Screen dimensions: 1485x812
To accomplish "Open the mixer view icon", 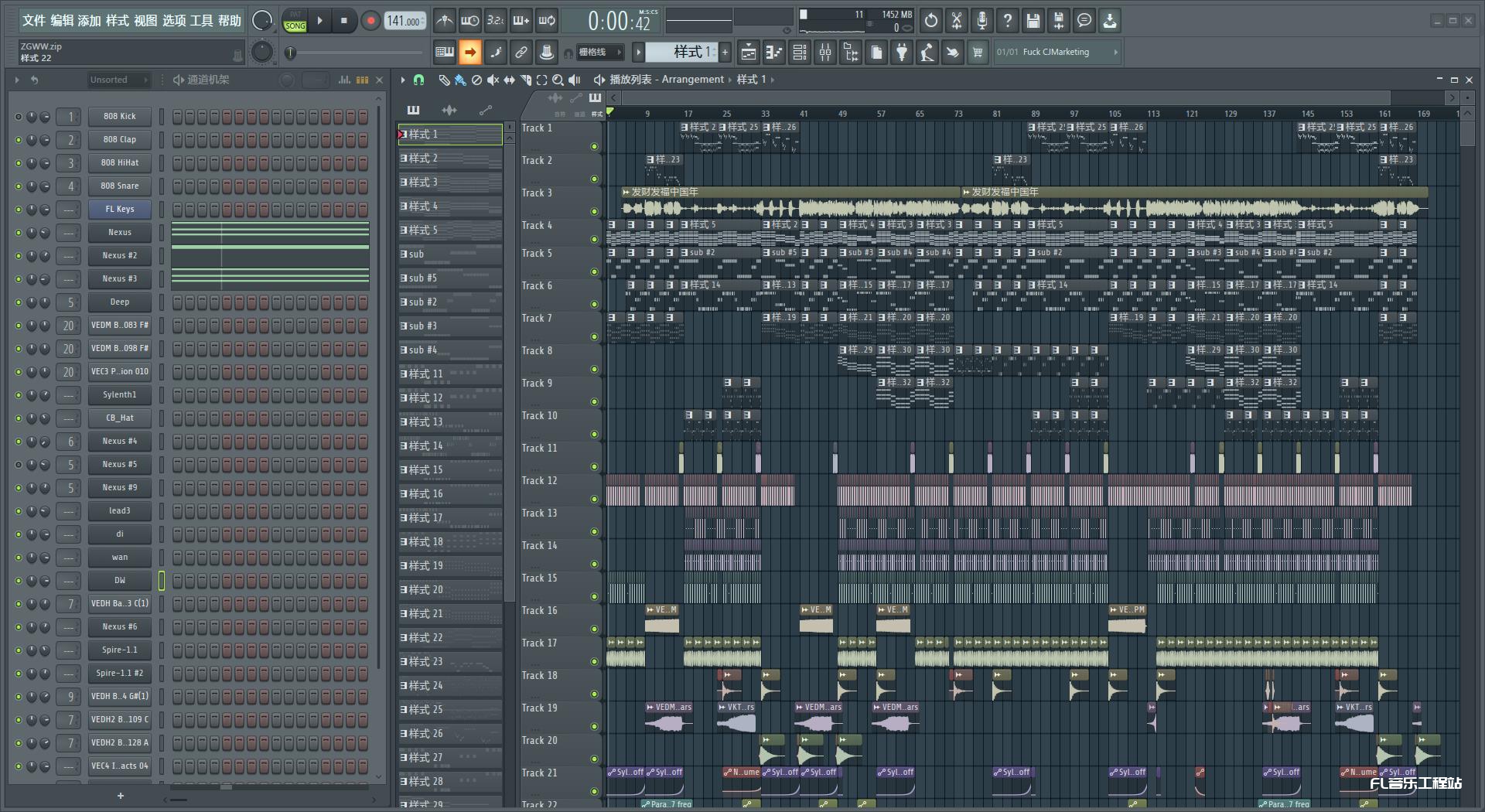I will click(x=825, y=52).
